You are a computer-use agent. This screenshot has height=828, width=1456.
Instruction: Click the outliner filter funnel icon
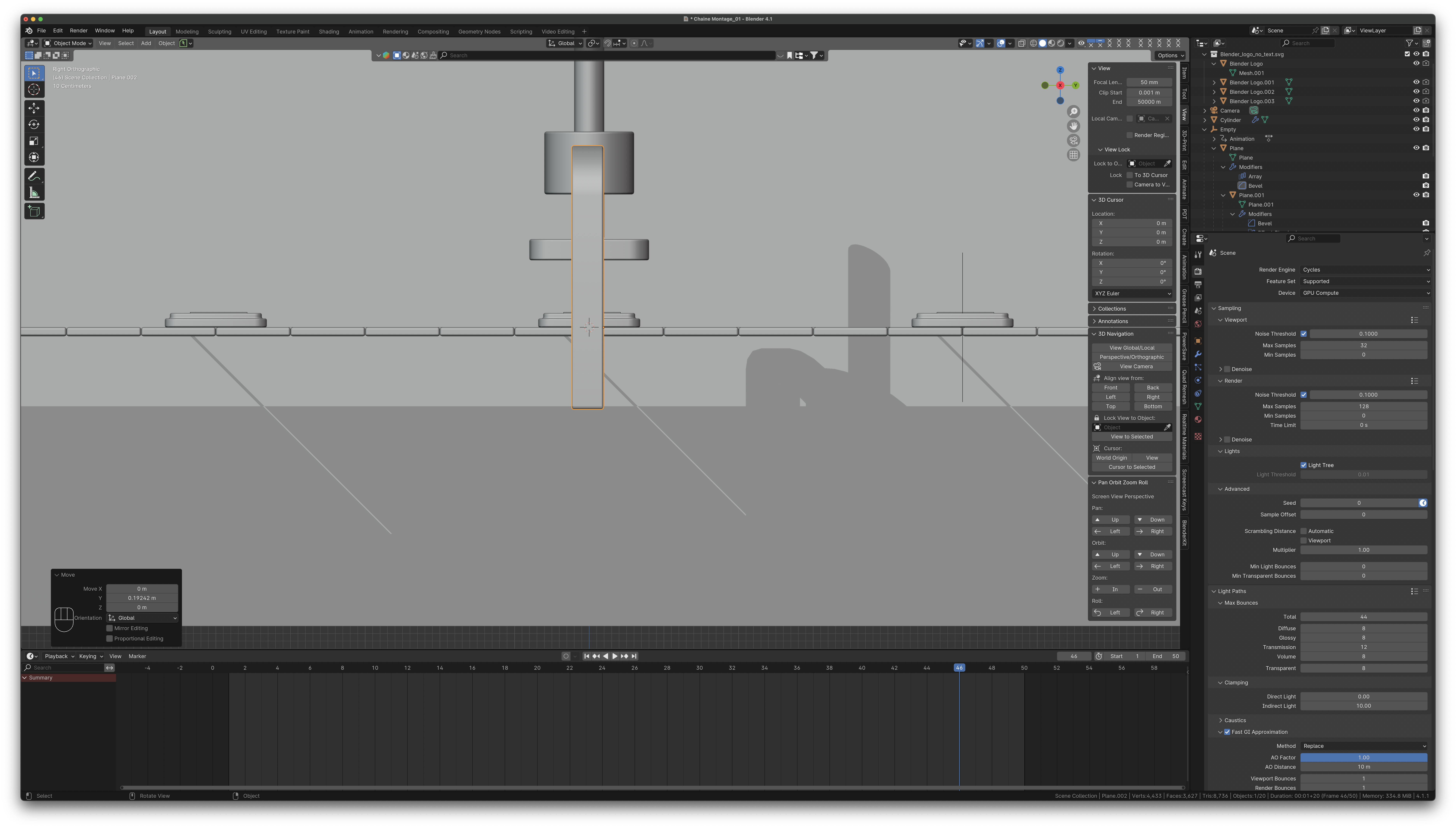click(x=1409, y=43)
